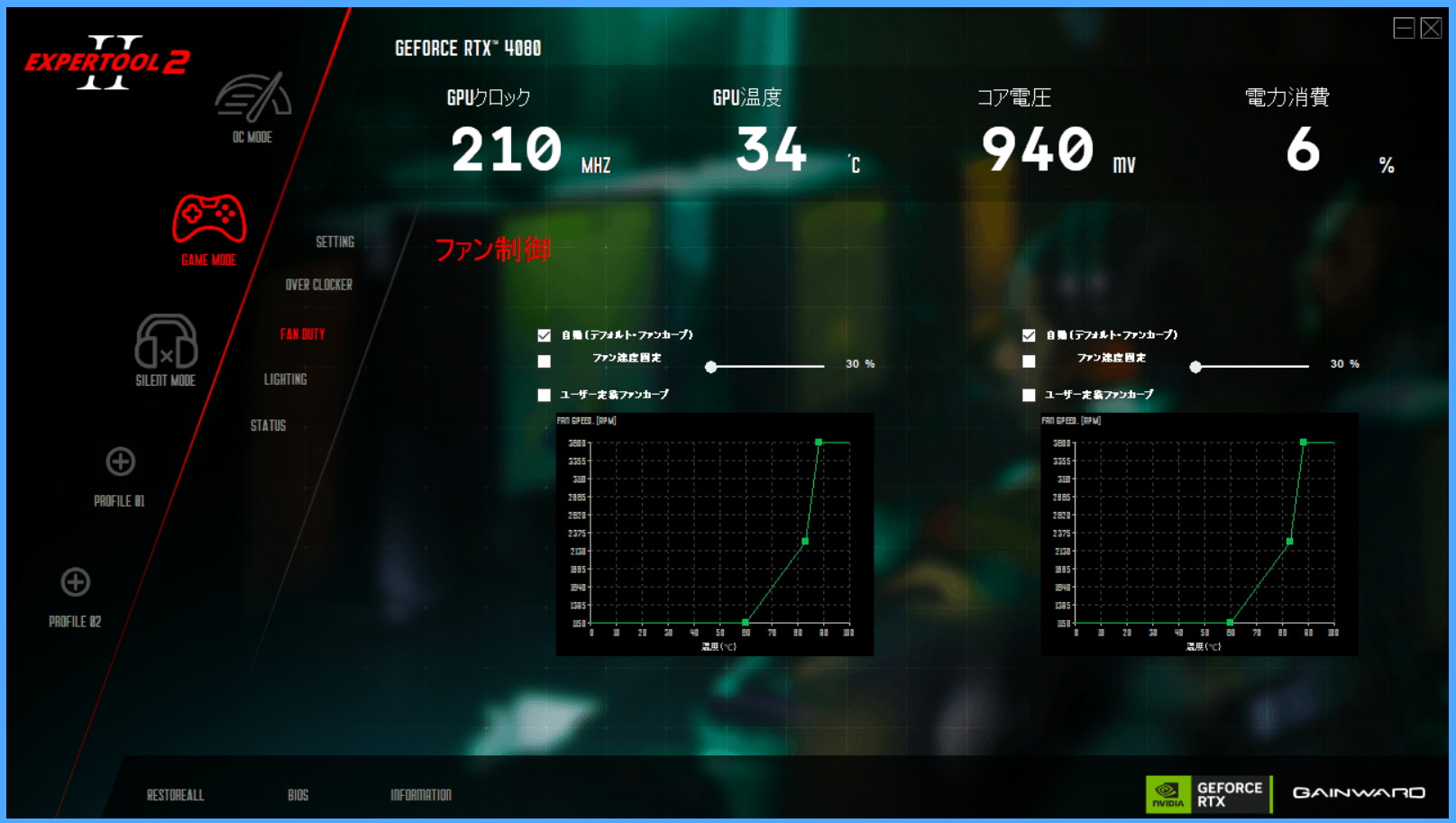Click the GPUクロック label

pos(489,97)
